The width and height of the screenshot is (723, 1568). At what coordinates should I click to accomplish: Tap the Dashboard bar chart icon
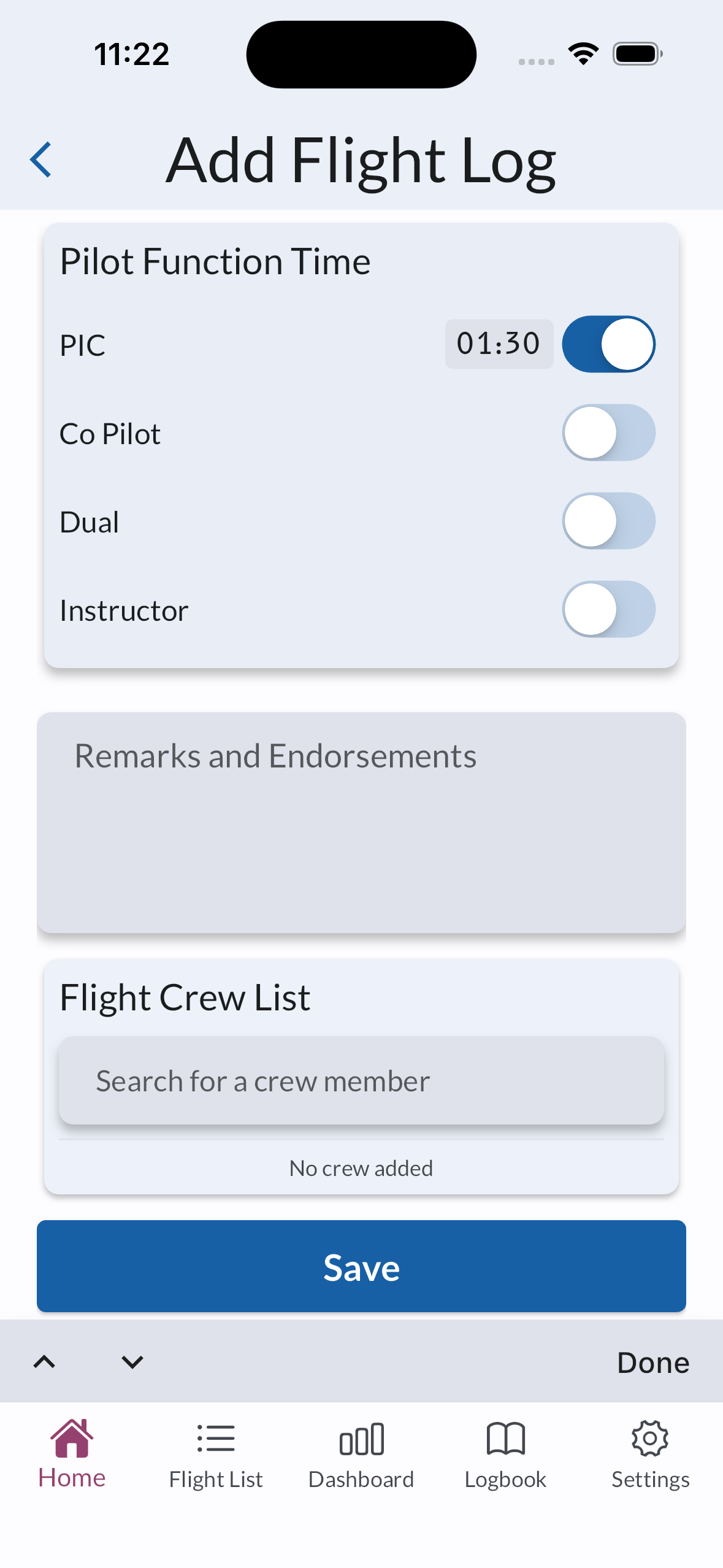[361, 1439]
